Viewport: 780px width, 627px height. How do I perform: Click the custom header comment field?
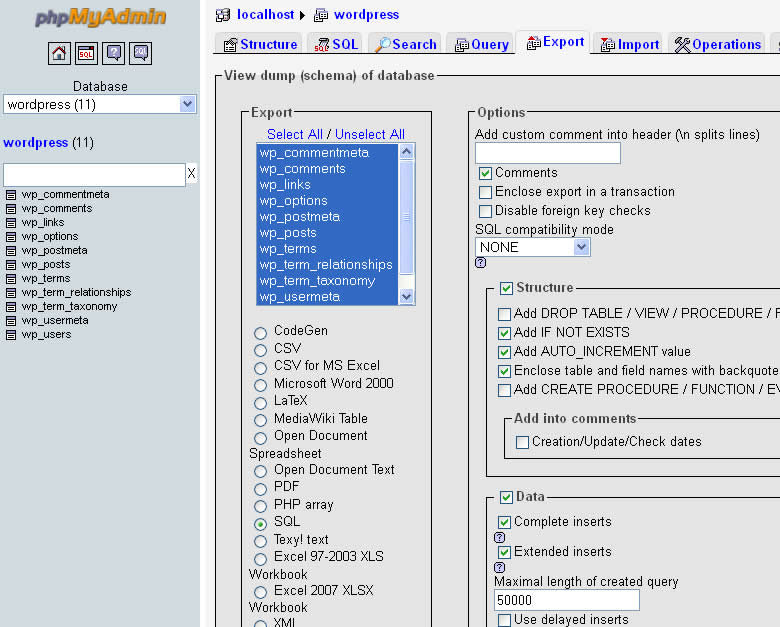tap(548, 153)
